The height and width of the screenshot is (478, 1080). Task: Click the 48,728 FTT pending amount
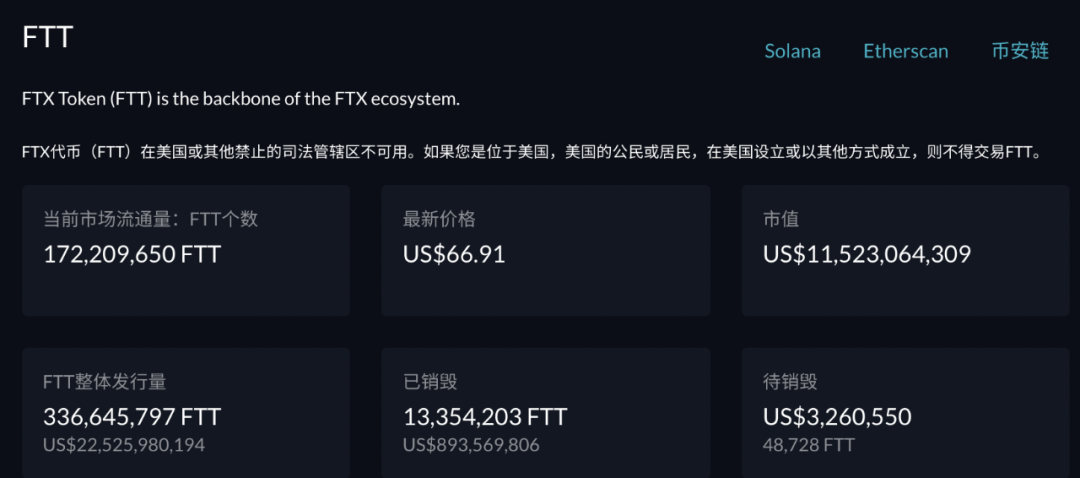[x=809, y=445]
